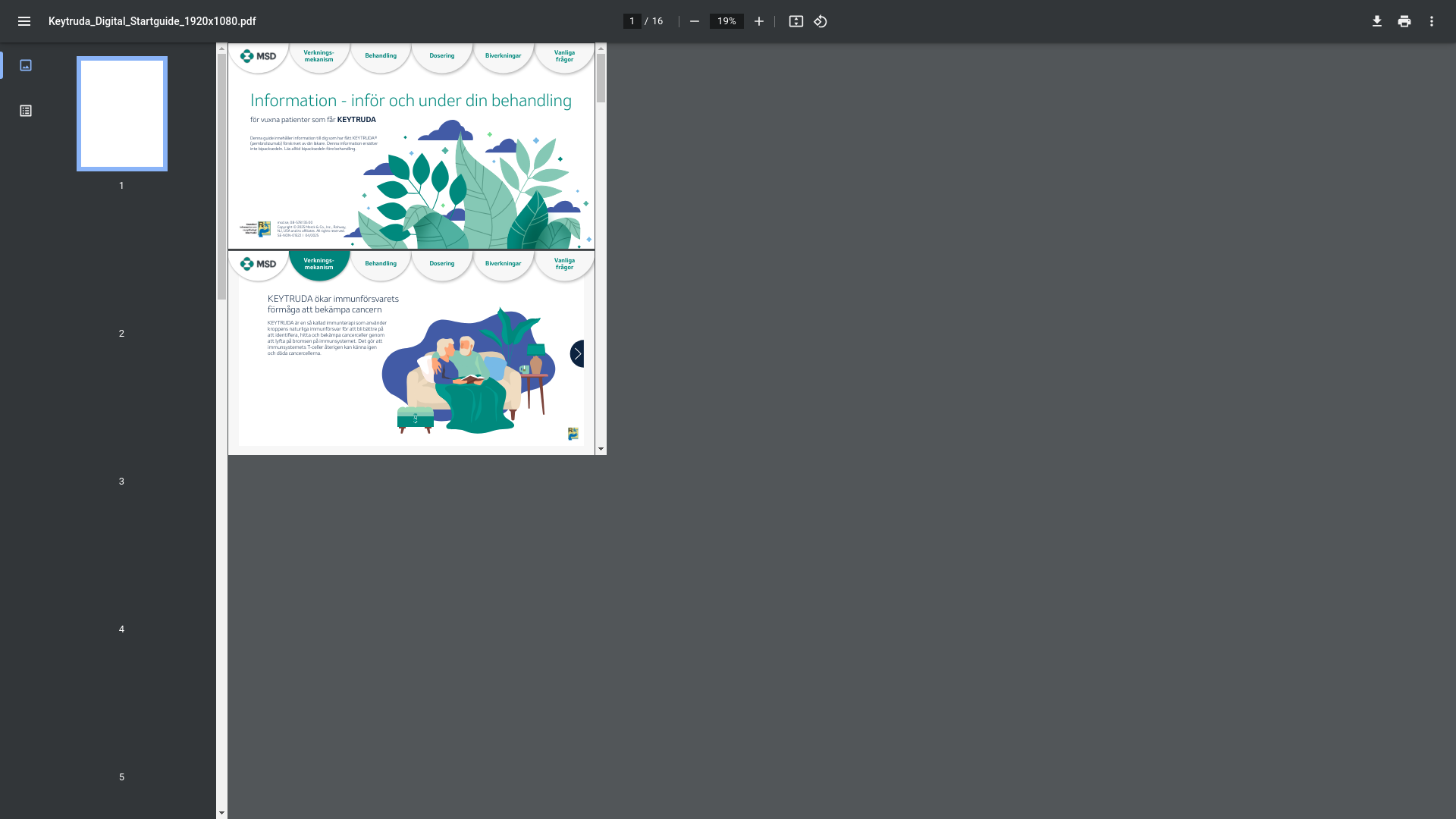
Task: Click the thumbnail panel scroll up arrow
Action: 221,49
